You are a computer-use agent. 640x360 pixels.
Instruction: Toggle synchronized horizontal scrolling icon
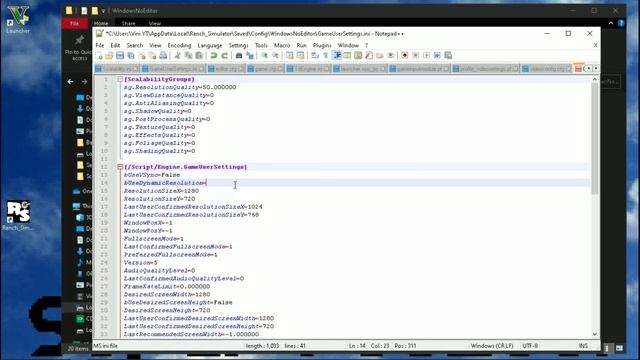(x=300, y=56)
